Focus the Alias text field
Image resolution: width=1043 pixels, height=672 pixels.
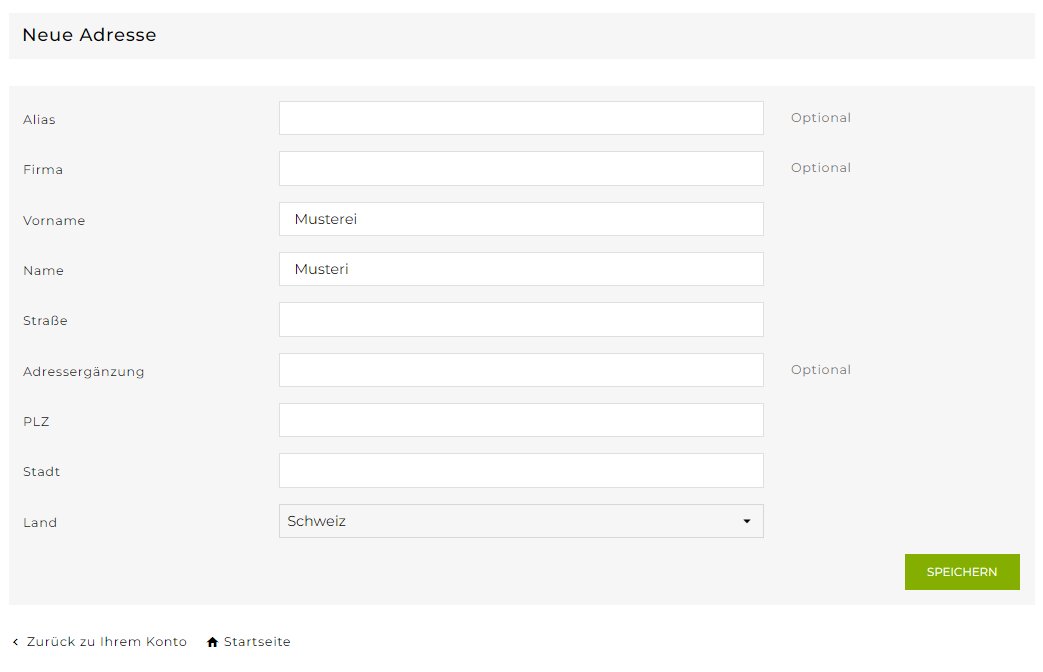[520, 118]
